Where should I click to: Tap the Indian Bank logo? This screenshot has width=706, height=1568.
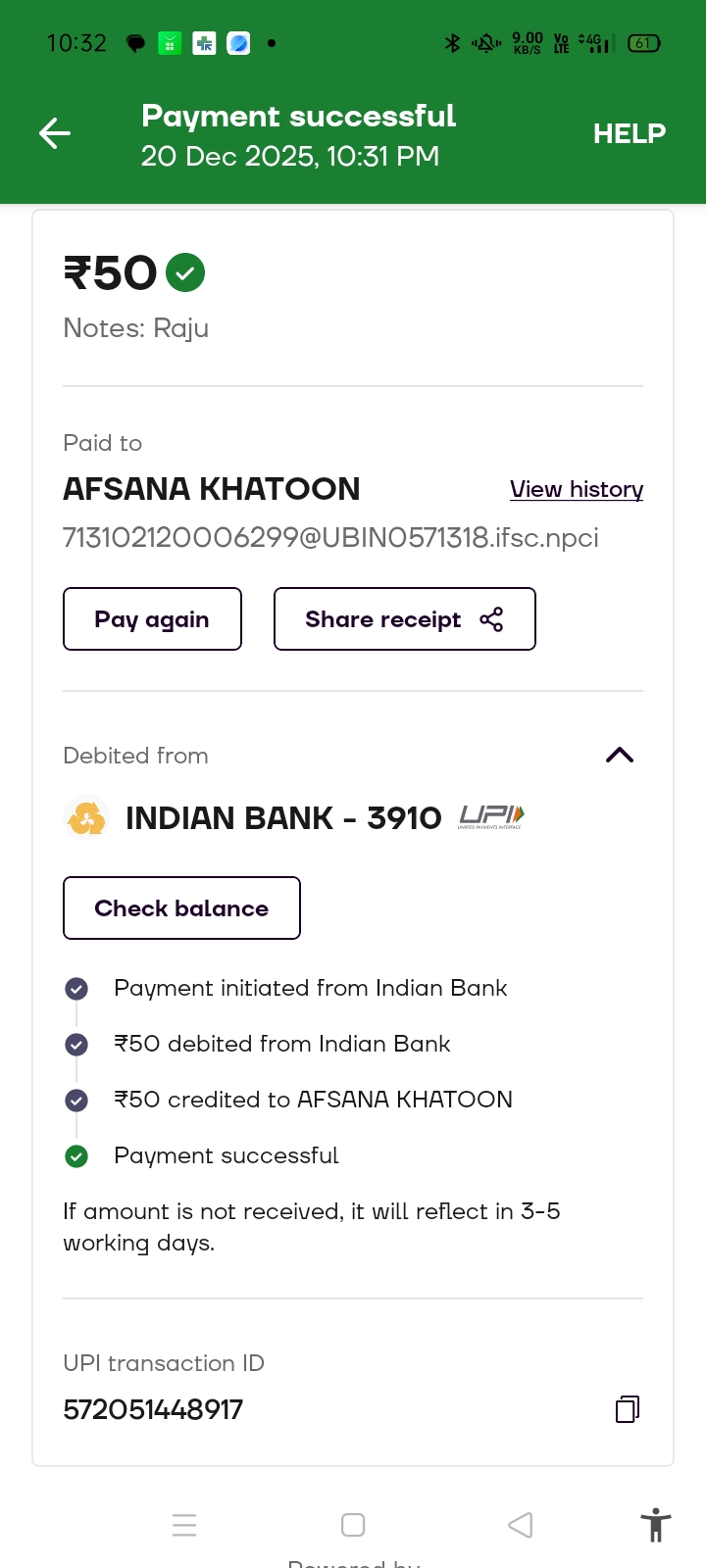[86, 818]
